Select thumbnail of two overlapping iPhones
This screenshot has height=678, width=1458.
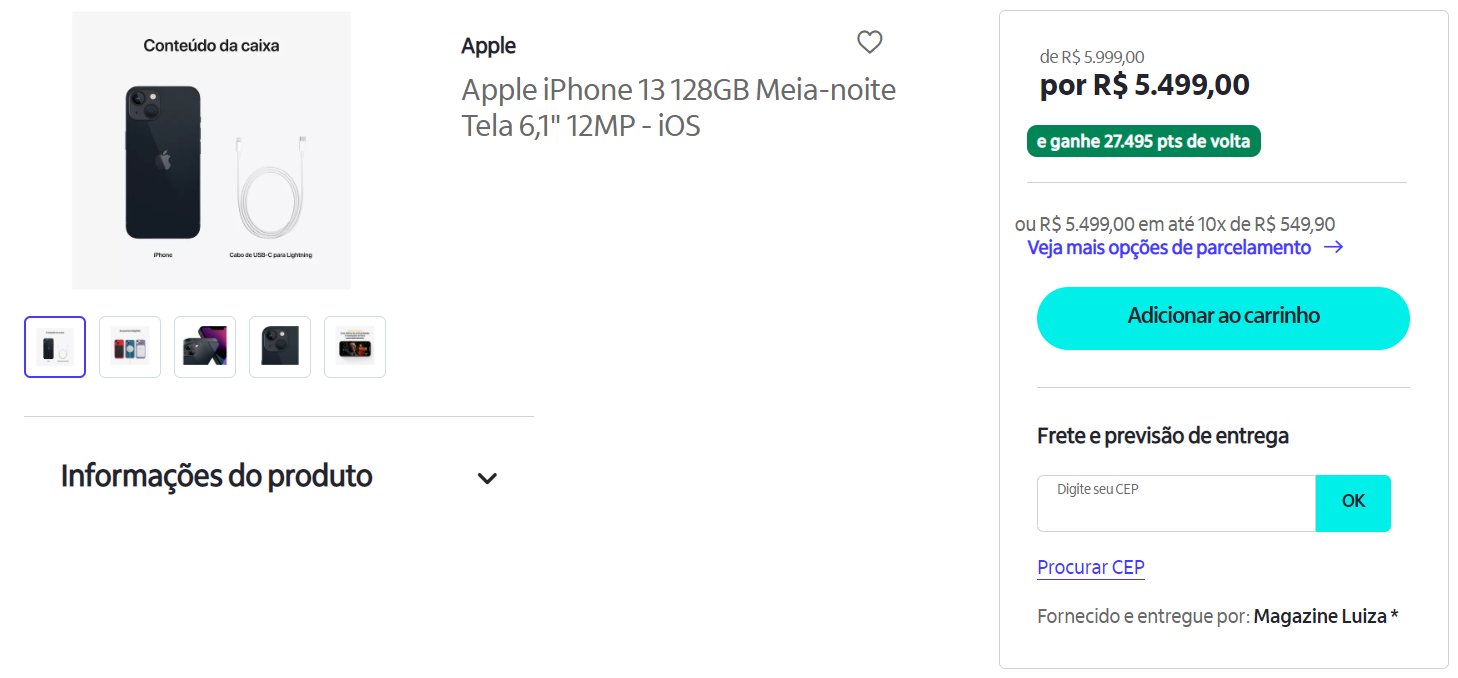[205, 347]
